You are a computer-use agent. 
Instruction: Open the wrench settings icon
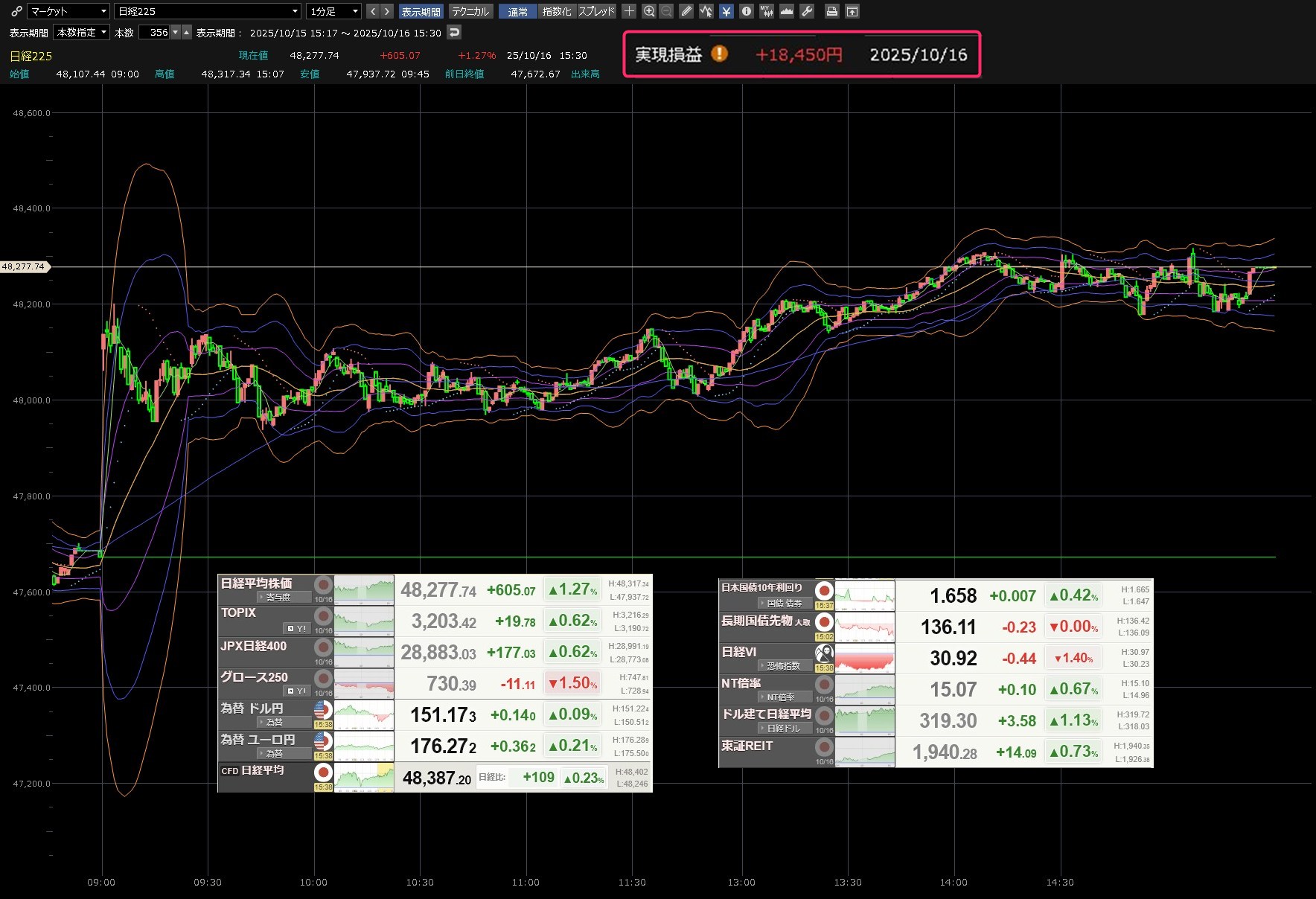[807, 11]
